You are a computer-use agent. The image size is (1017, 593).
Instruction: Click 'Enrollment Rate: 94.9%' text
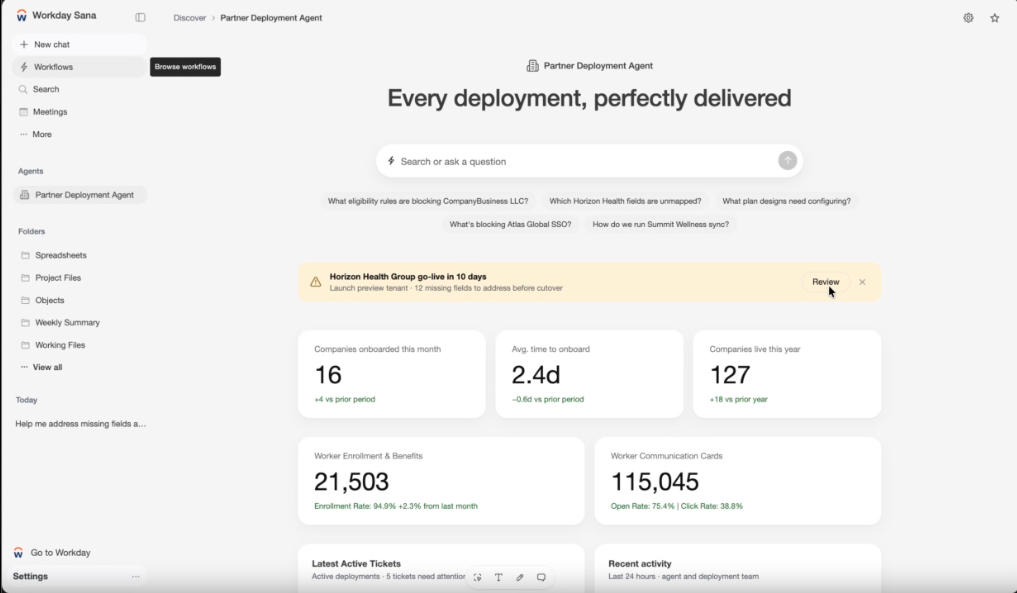[355, 506]
